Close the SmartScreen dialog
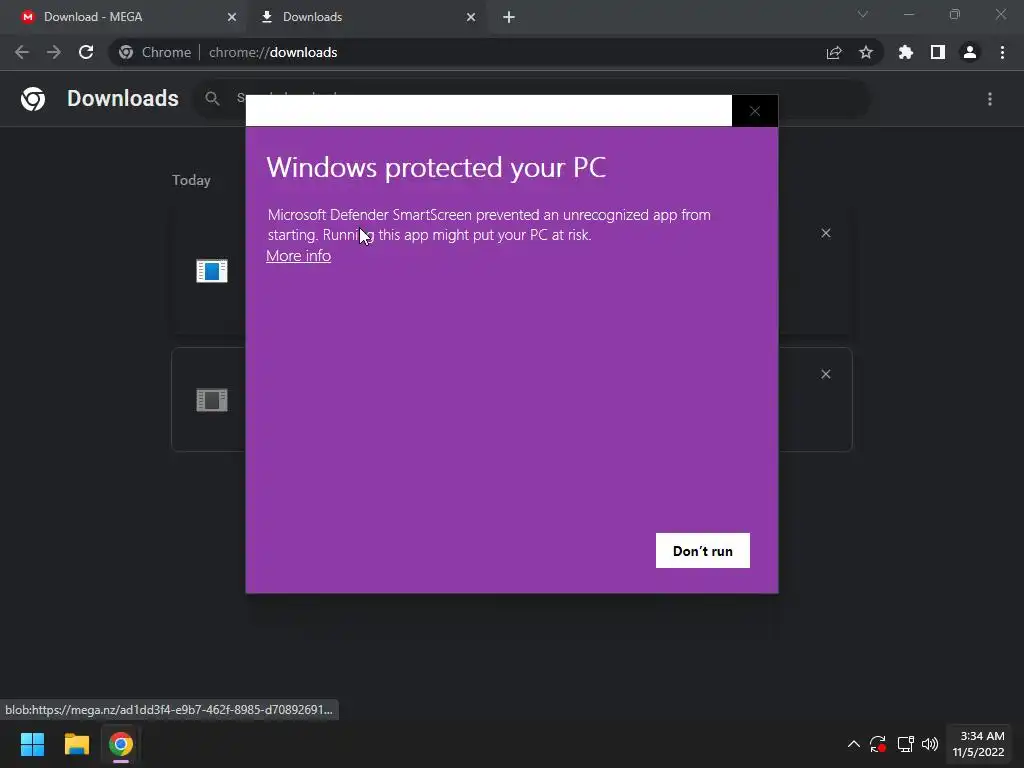Screen dimensions: 1024x768 (x=755, y=111)
